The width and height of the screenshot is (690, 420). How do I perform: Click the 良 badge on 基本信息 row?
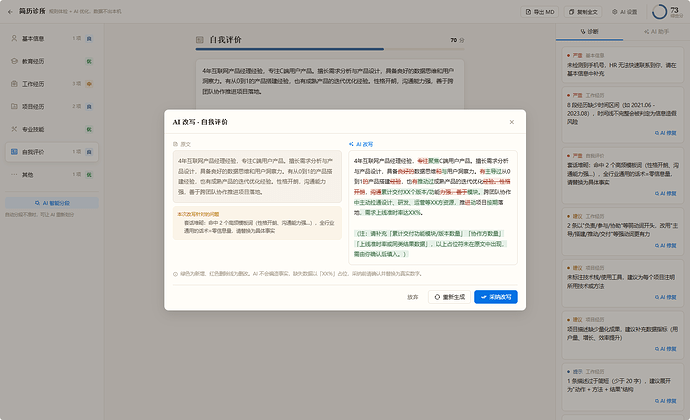pyautogui.click(x=89, y=39)
